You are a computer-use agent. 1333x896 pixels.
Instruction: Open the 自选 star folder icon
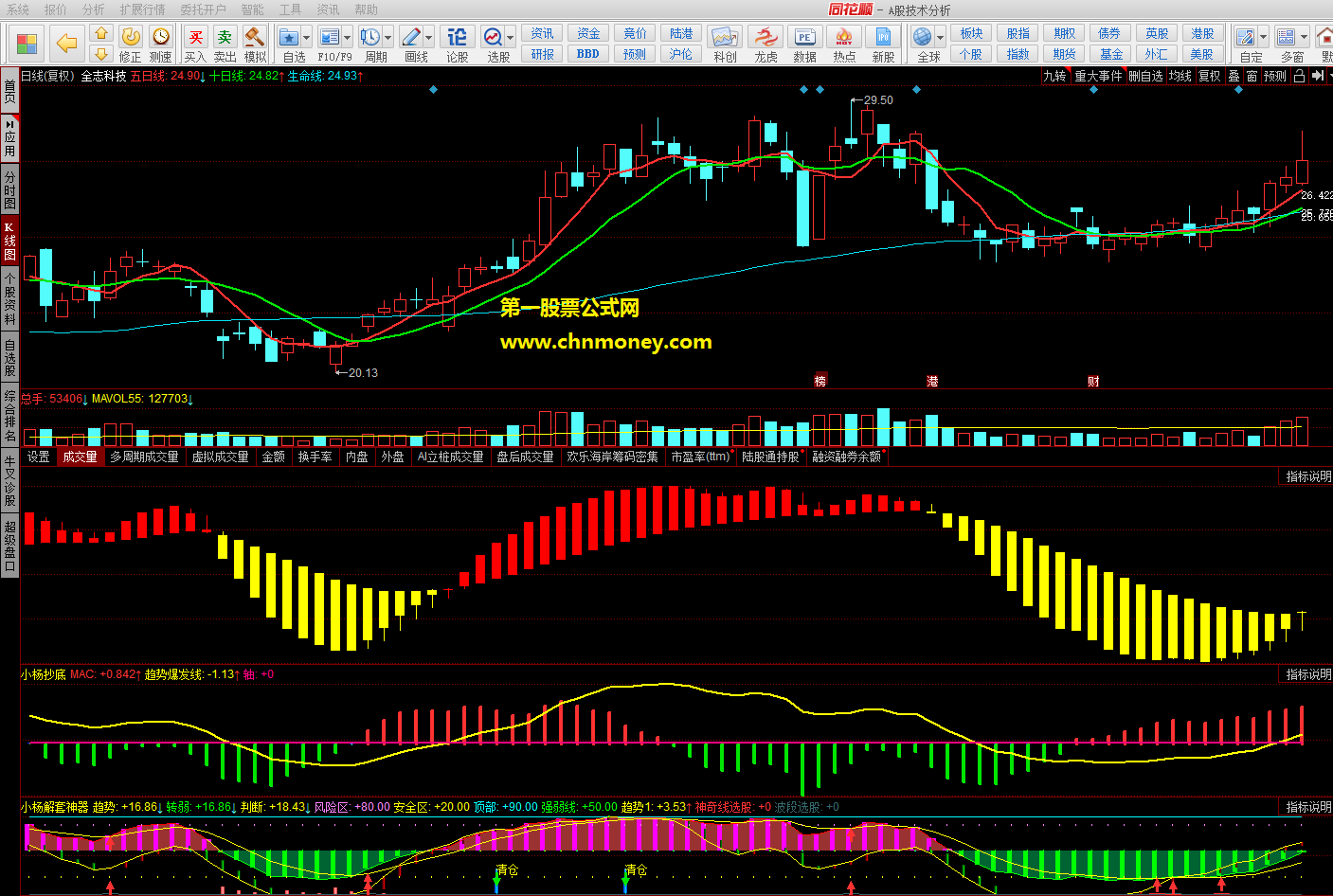pos(289,37)
